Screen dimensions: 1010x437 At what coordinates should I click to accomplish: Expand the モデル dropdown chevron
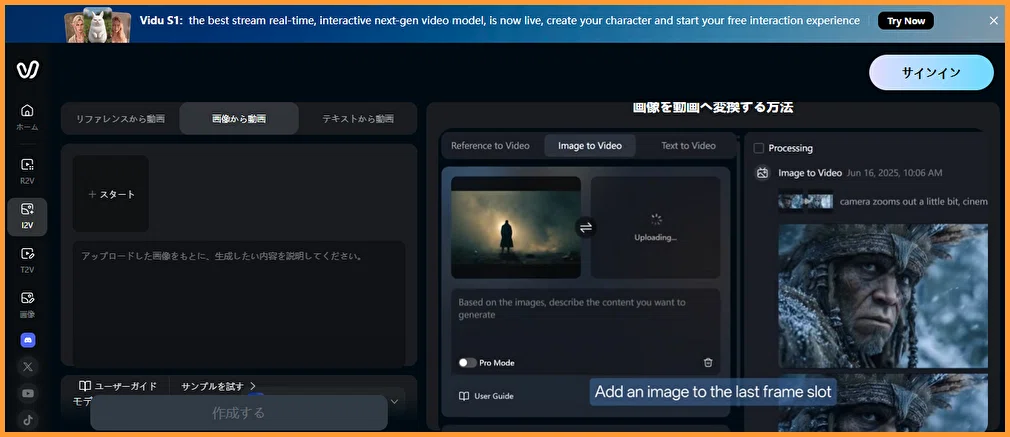tap(395, 402)
